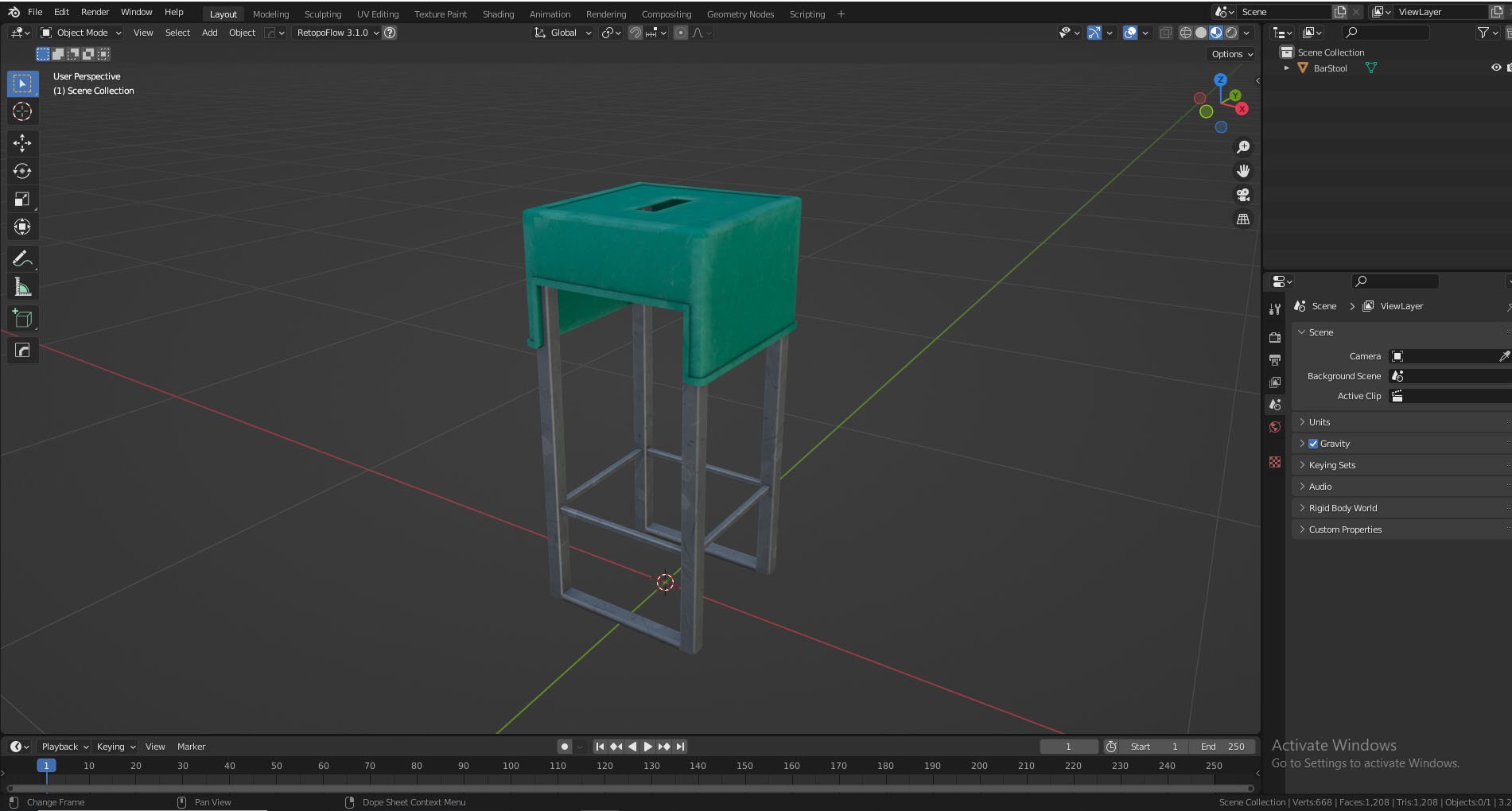This screenshot has width=1512, height=811.
Task: Open the File menu
Action: tap(35, 12)
